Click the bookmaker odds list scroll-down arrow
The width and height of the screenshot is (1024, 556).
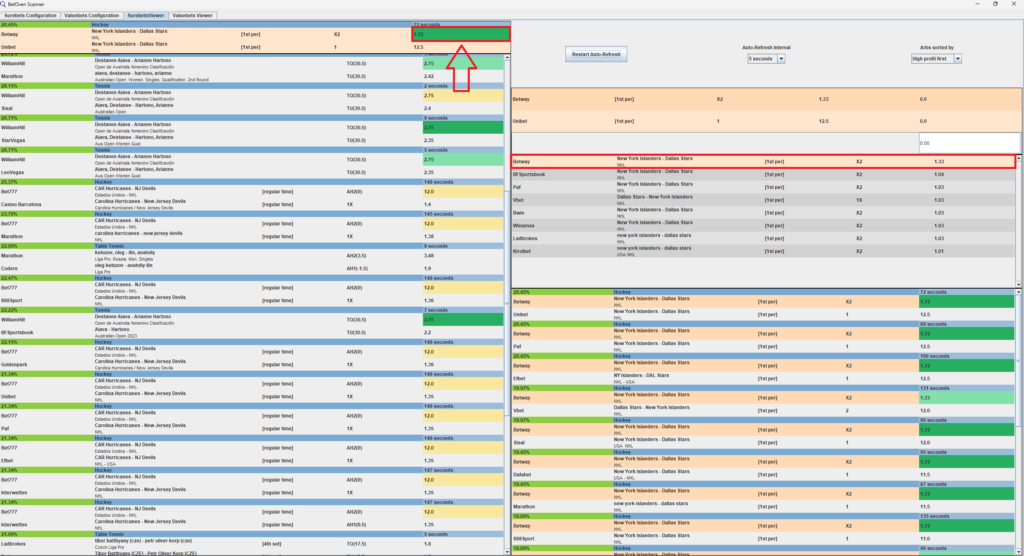point(1019,284)
